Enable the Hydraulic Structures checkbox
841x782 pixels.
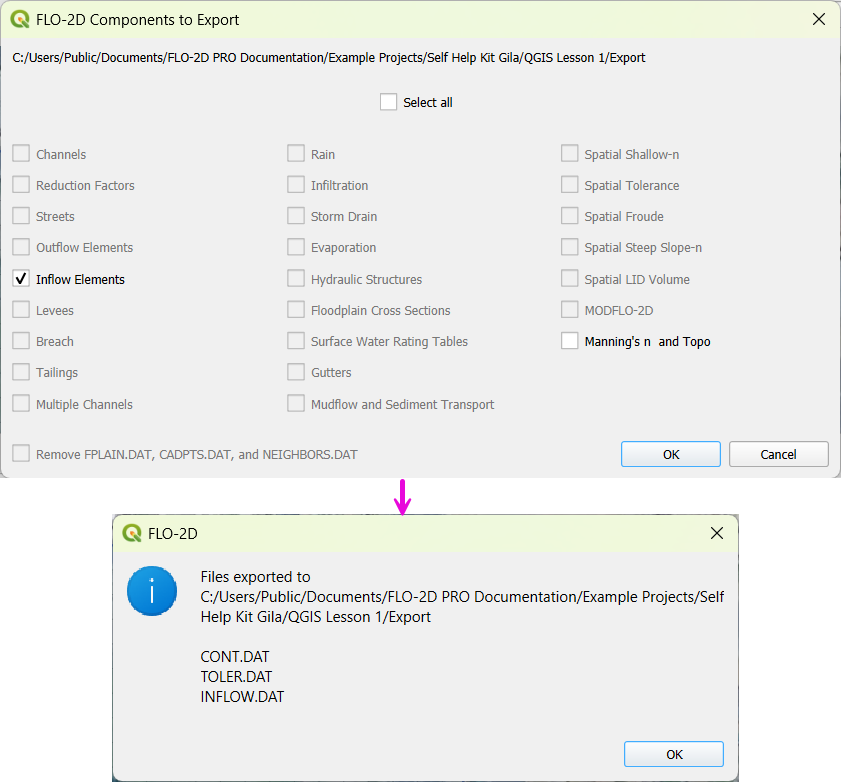(296, 279)
